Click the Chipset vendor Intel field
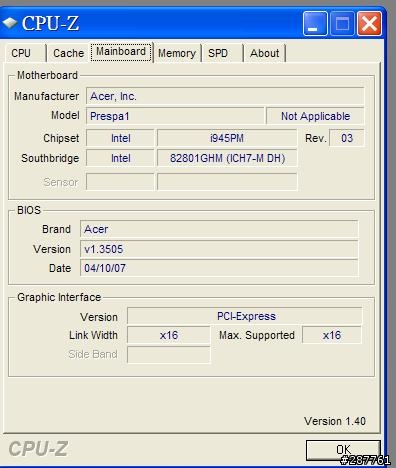Screen dimensions: 396x468 (x=120, y=138)
